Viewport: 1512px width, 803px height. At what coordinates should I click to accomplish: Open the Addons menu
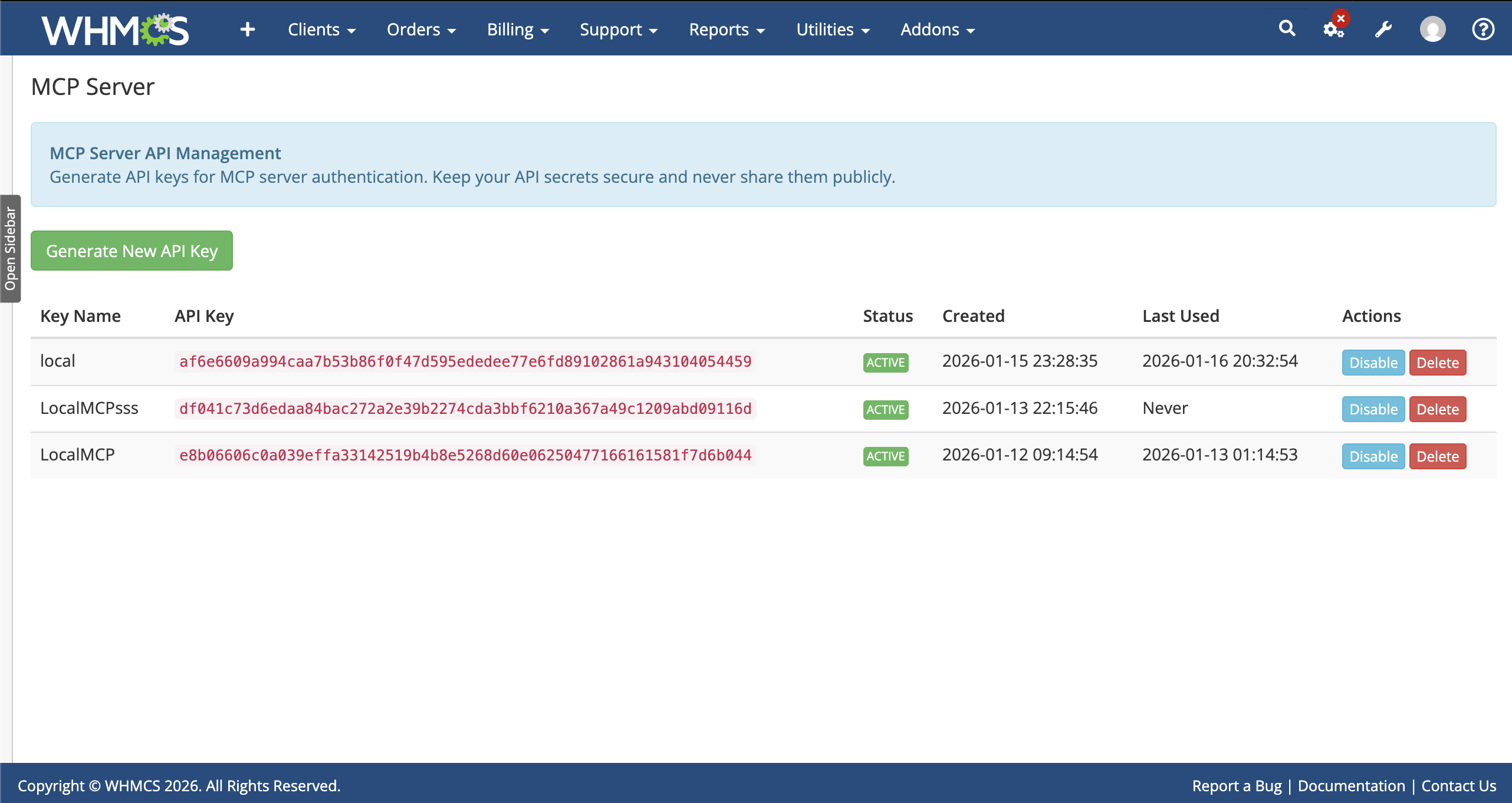pos(937,29)
